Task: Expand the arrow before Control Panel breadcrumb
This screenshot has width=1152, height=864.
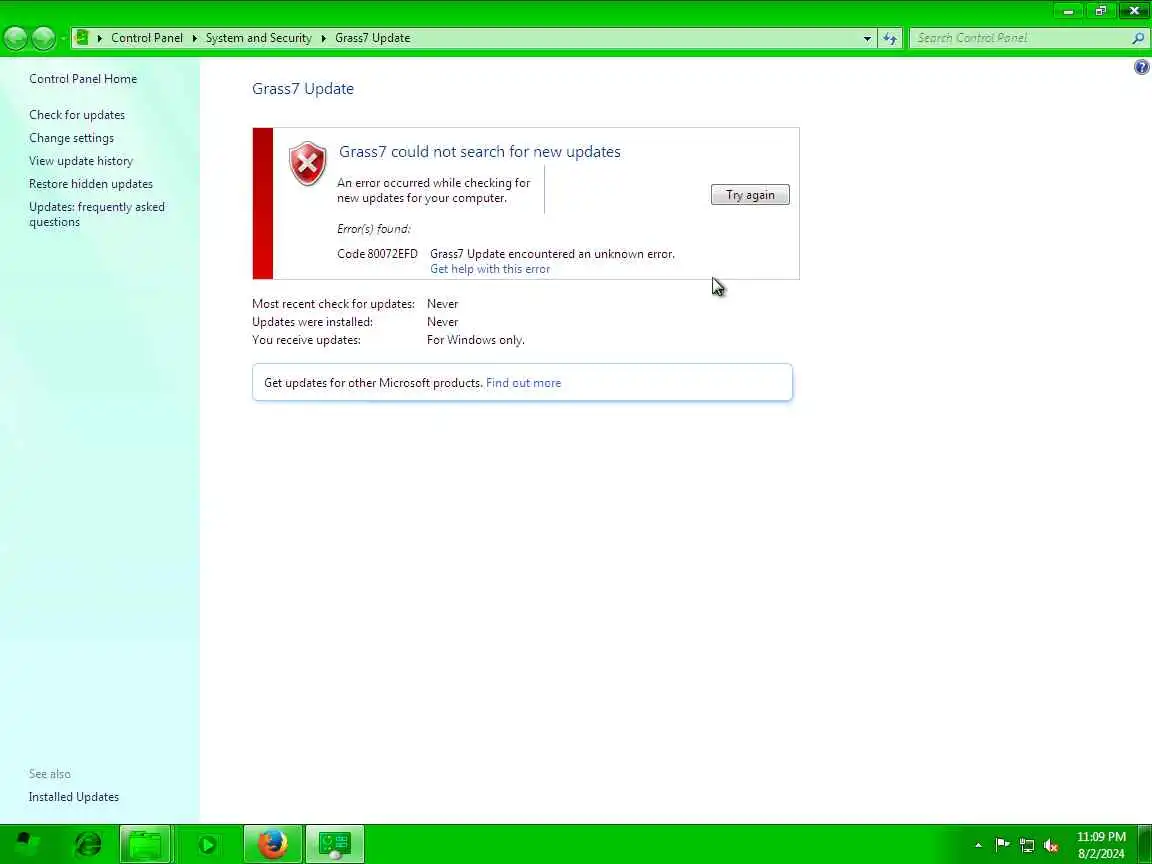Action: tap(99, 38)
